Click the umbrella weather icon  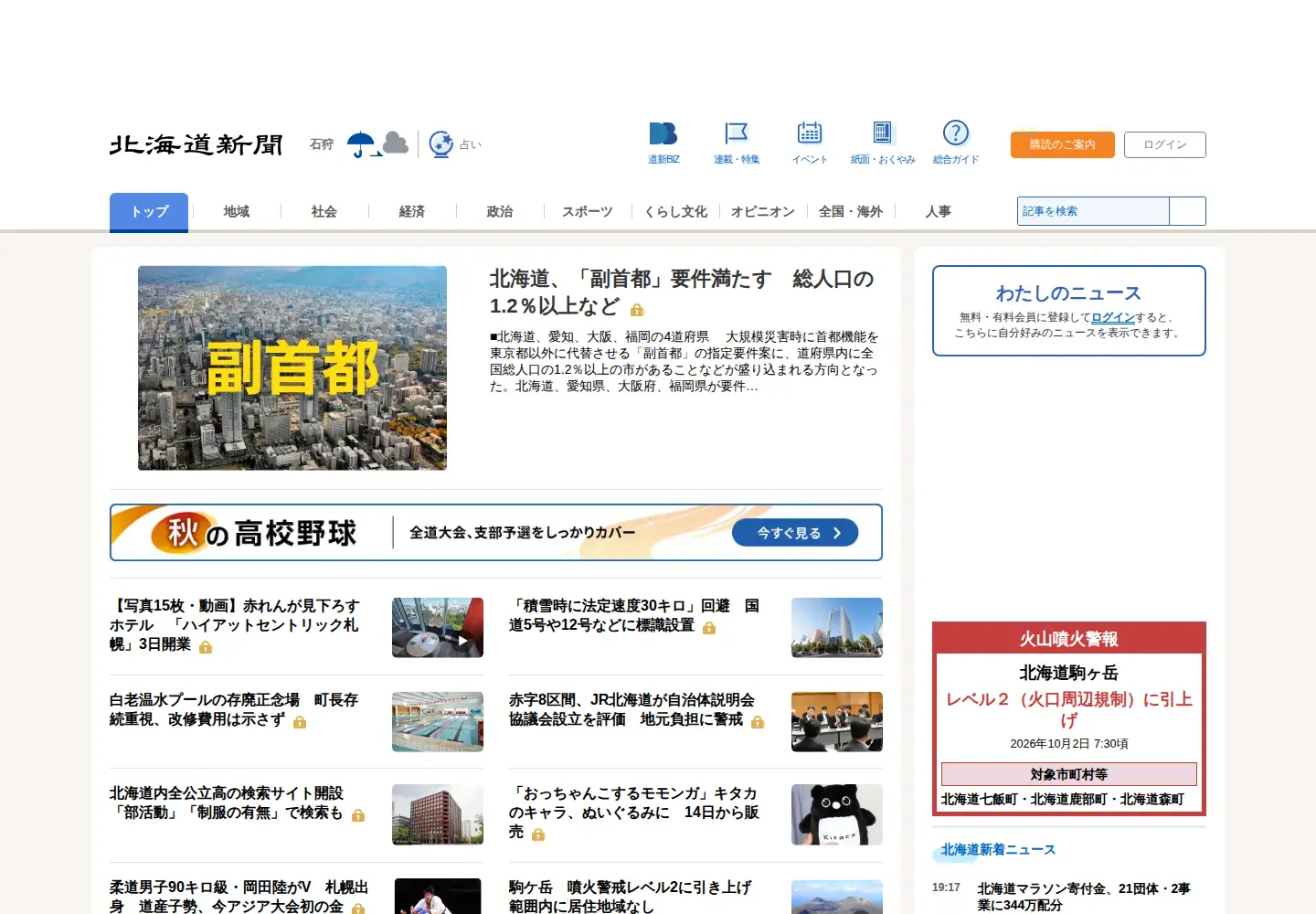coord(362,144)
